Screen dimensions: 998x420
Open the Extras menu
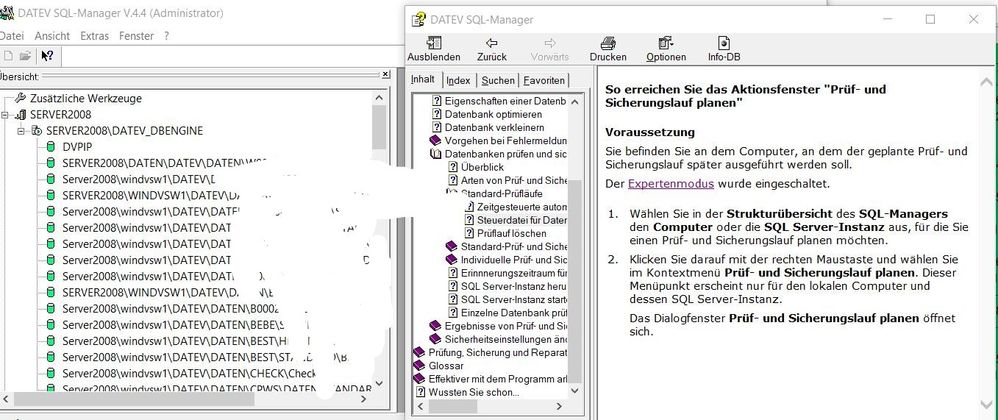94,36
